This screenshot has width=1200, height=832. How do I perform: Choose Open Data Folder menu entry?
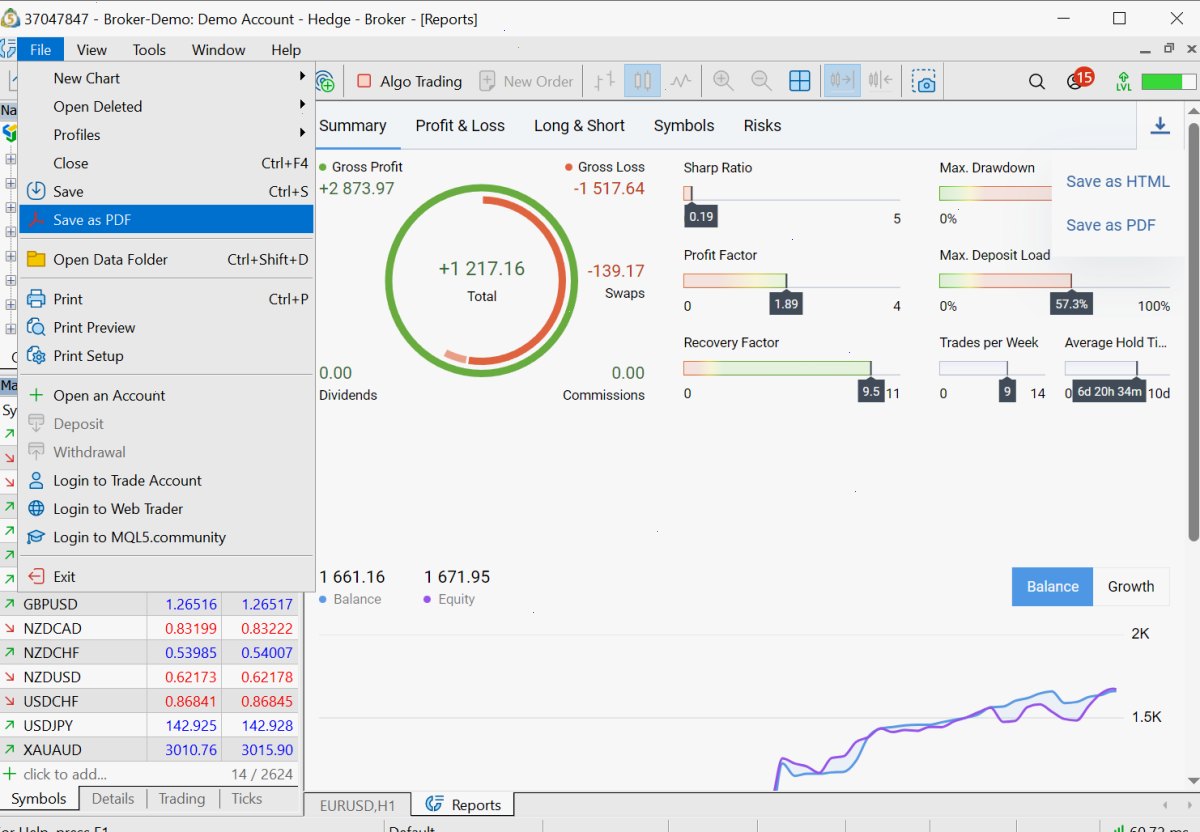(166, 259)
